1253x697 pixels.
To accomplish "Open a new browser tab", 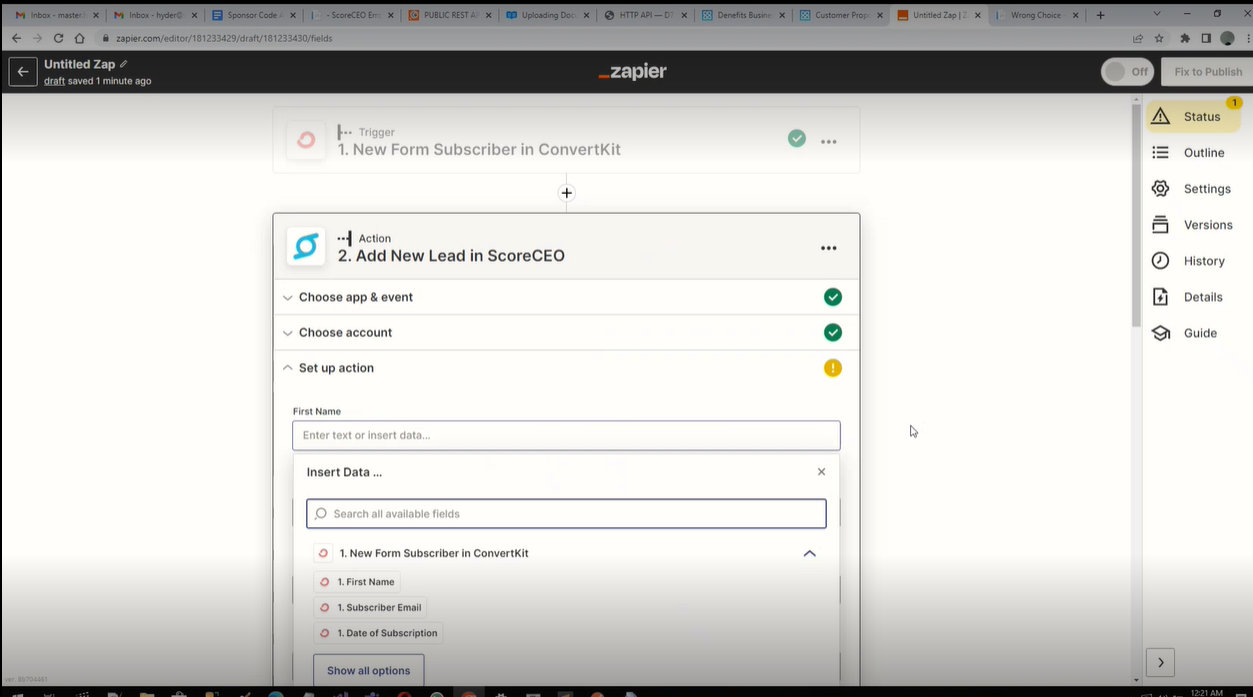I will pyautogui.click(x=1100, y=15).
